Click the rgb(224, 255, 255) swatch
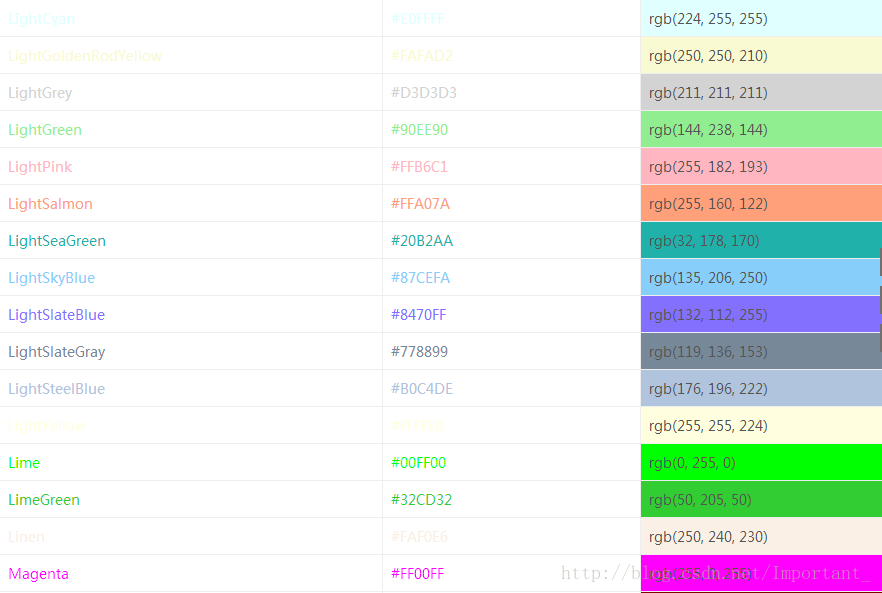The height and width of the screenshot is (593, 882). pyautogui.click(x=762, y=19)
